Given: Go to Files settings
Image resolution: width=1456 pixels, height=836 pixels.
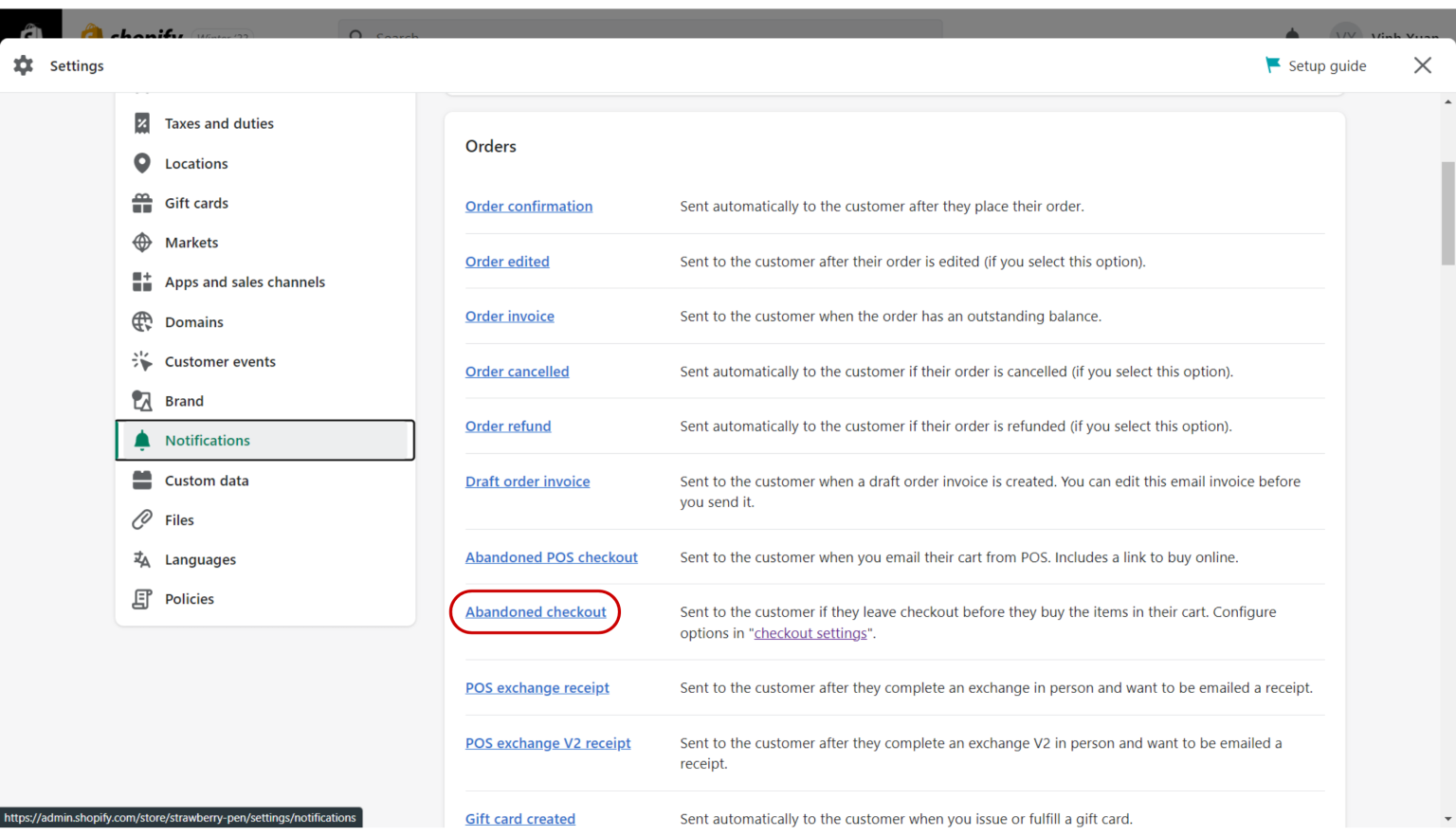Looking at the screenshot, I should [x=179, y=520].
